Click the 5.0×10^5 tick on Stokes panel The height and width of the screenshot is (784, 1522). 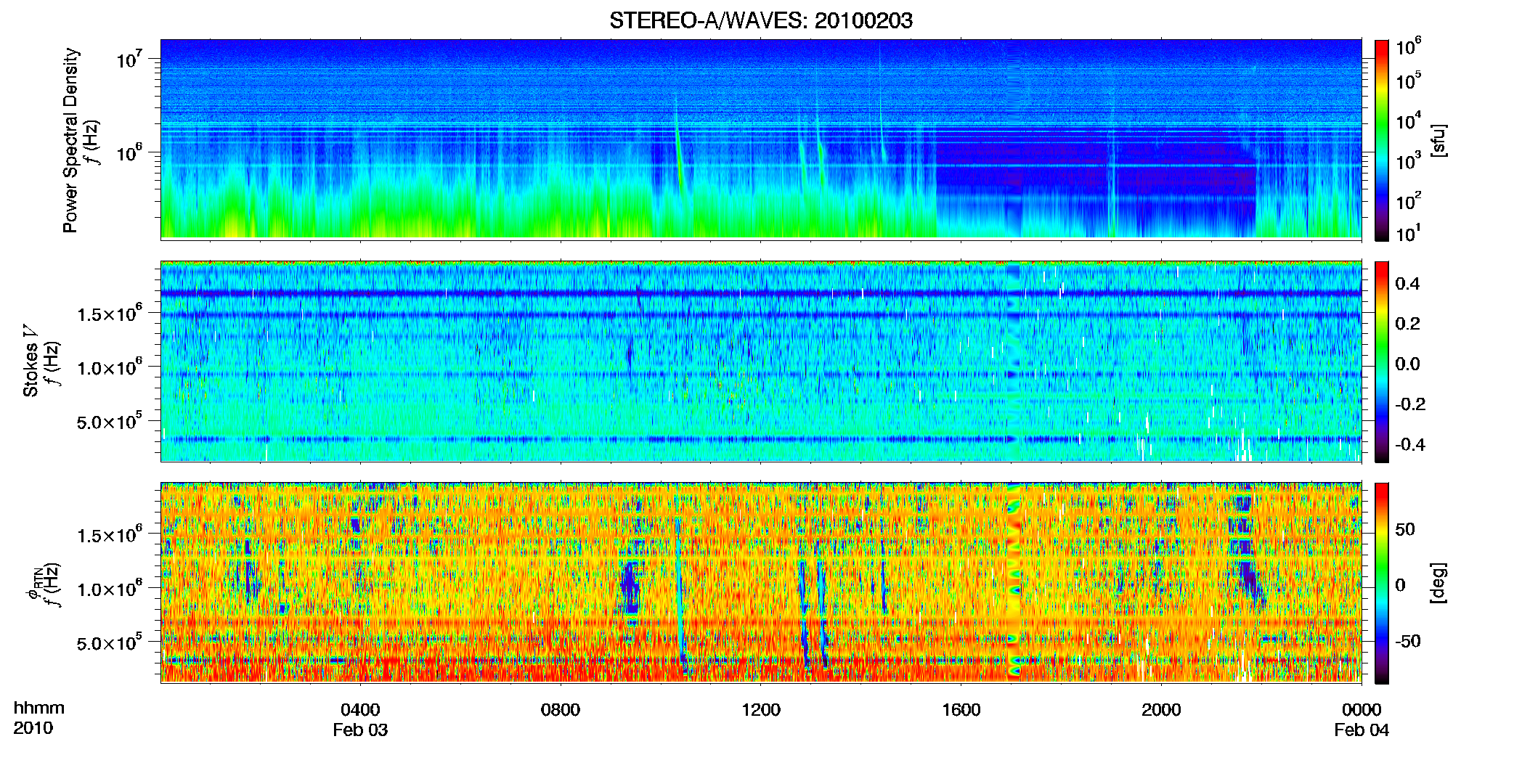point(110,421)
